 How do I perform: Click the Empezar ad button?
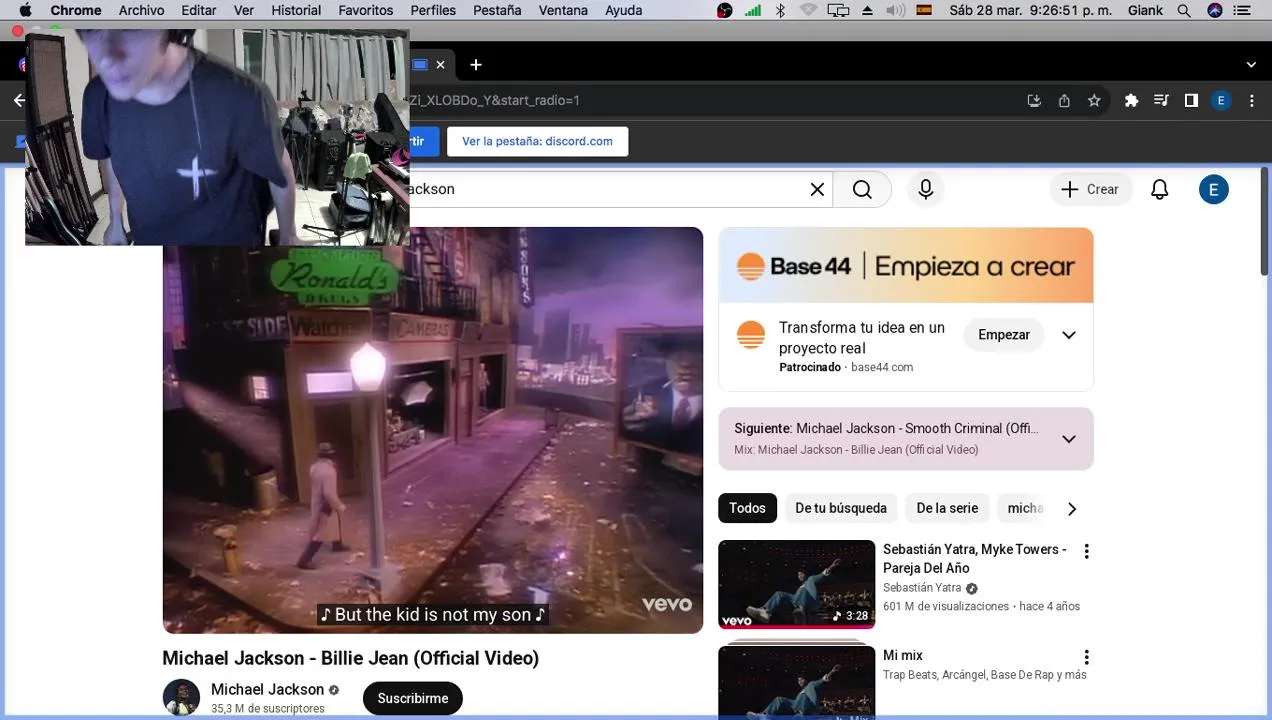click(x=1004, y=335)
